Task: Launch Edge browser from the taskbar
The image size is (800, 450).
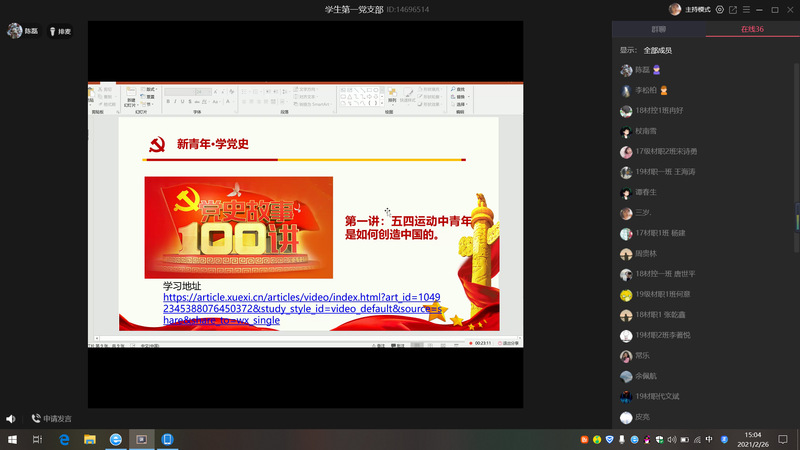Action: coord(64,439)
